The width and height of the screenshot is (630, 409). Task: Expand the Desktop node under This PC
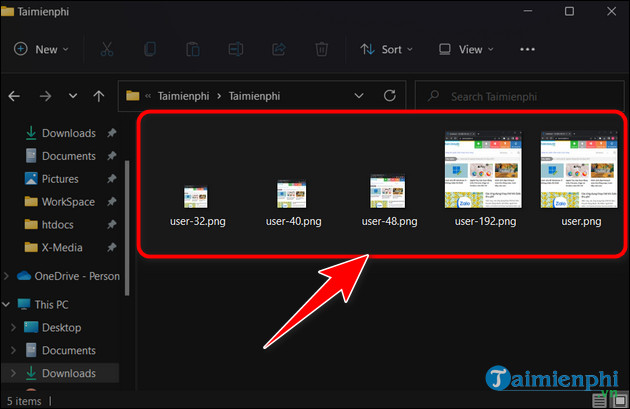[x=13, y=327]
